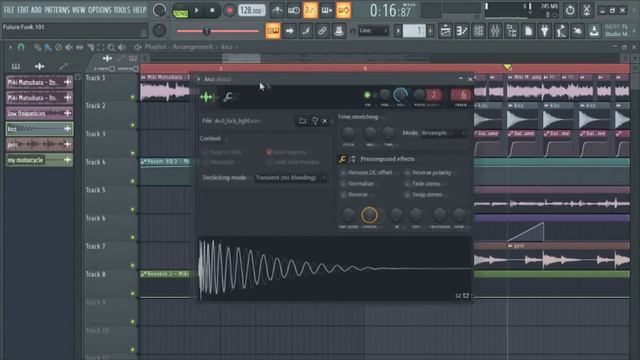This screenshot has height=360, width=640.
Task: Click the remove sample X icon
Action: pyautogui.click(x=325, y=121)
